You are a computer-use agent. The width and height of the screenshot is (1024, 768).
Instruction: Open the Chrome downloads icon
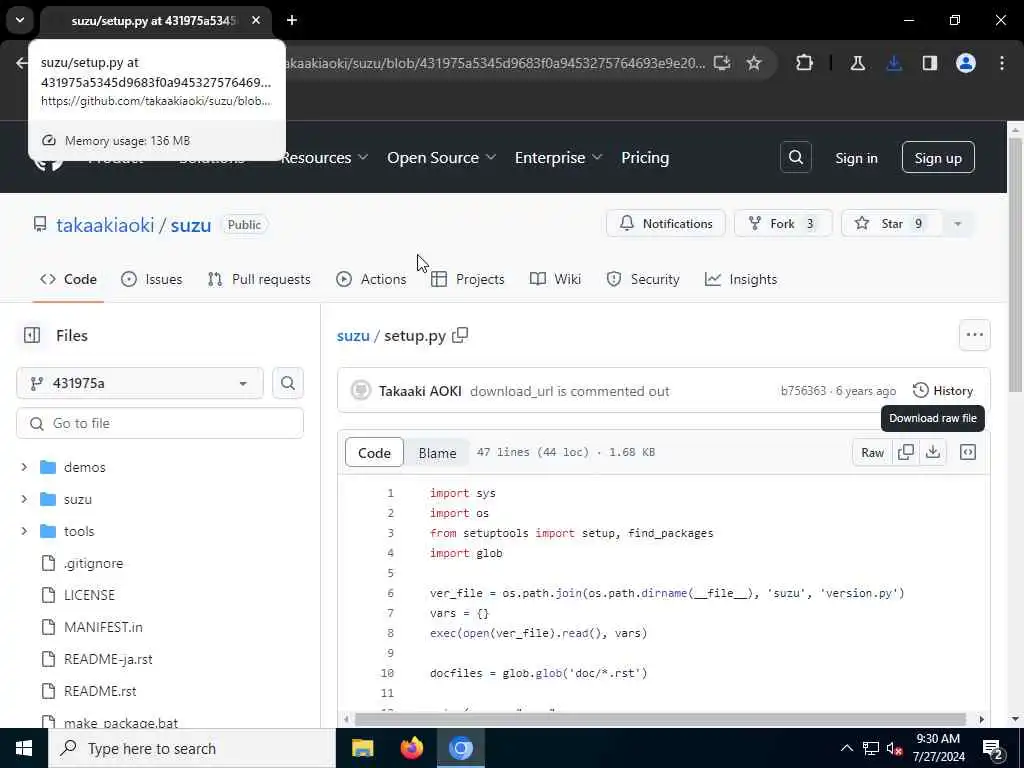tap(894, 63)
